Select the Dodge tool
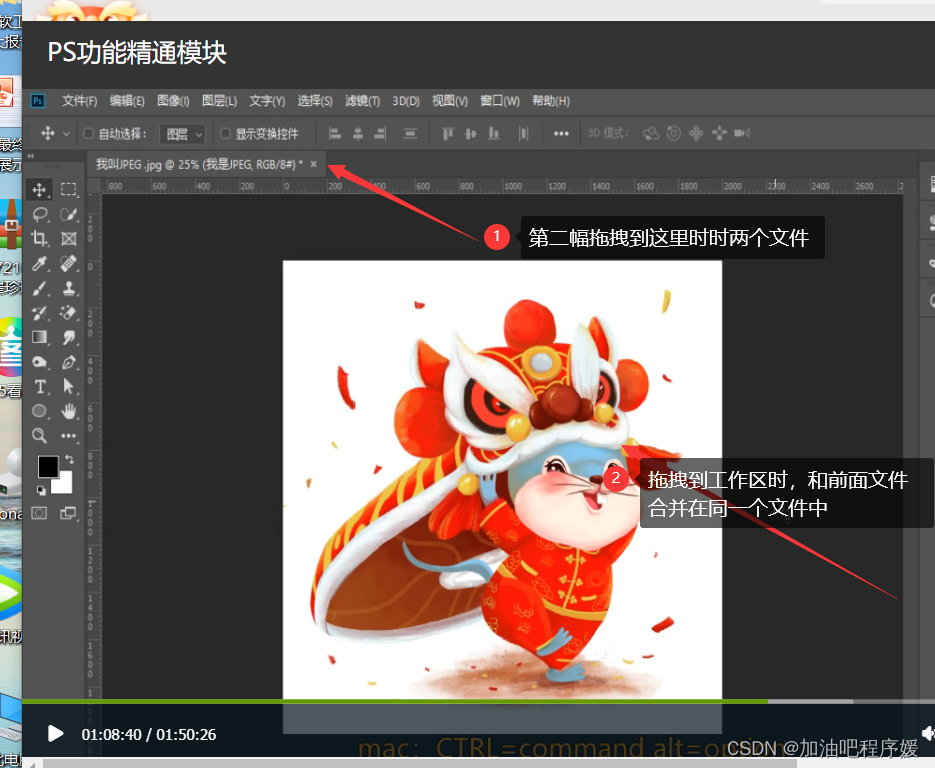935x768 pixels. point(39,362)
